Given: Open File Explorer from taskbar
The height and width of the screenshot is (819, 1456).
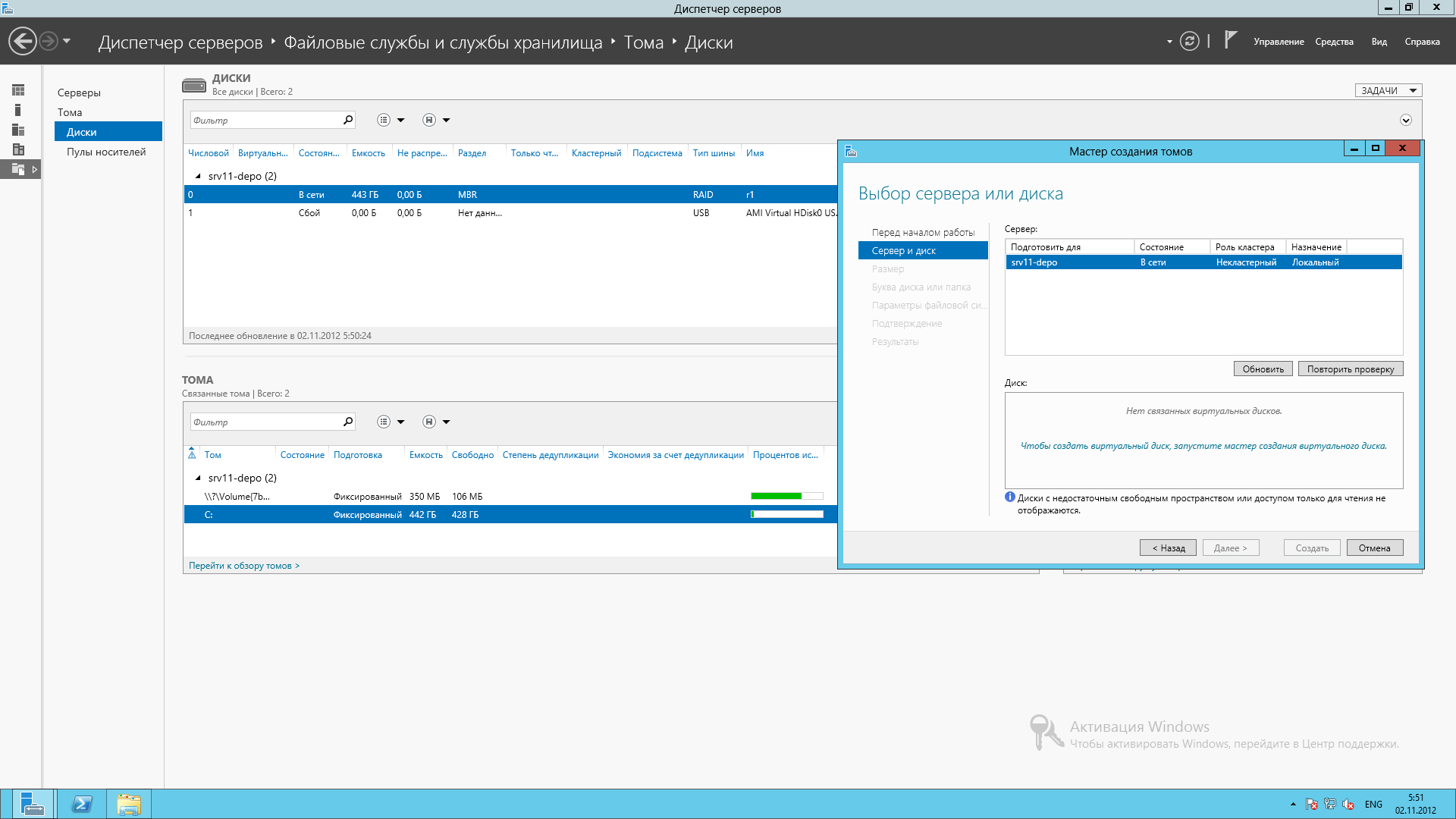Looking at the screenshot, I should (129, 804).
